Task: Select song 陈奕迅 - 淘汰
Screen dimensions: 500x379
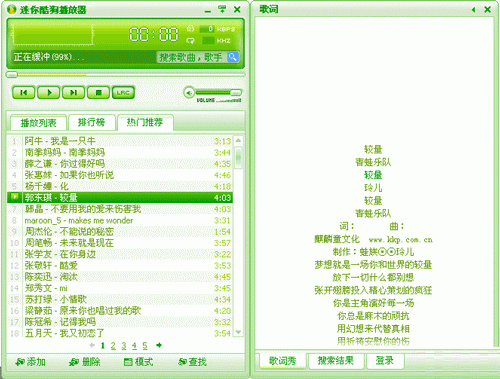Action: [120, 277]
